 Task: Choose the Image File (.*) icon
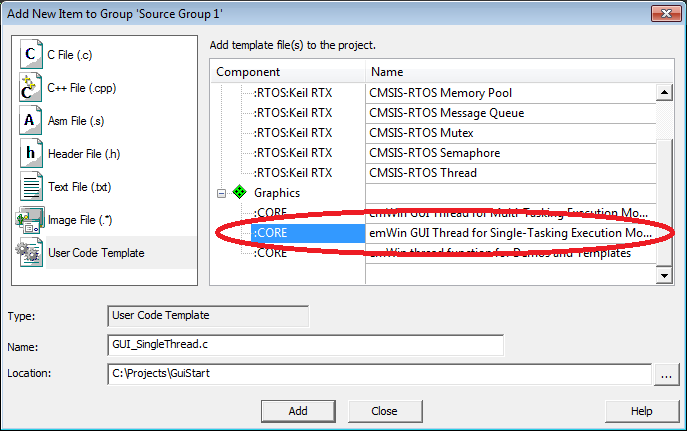[x=31, y=220]
